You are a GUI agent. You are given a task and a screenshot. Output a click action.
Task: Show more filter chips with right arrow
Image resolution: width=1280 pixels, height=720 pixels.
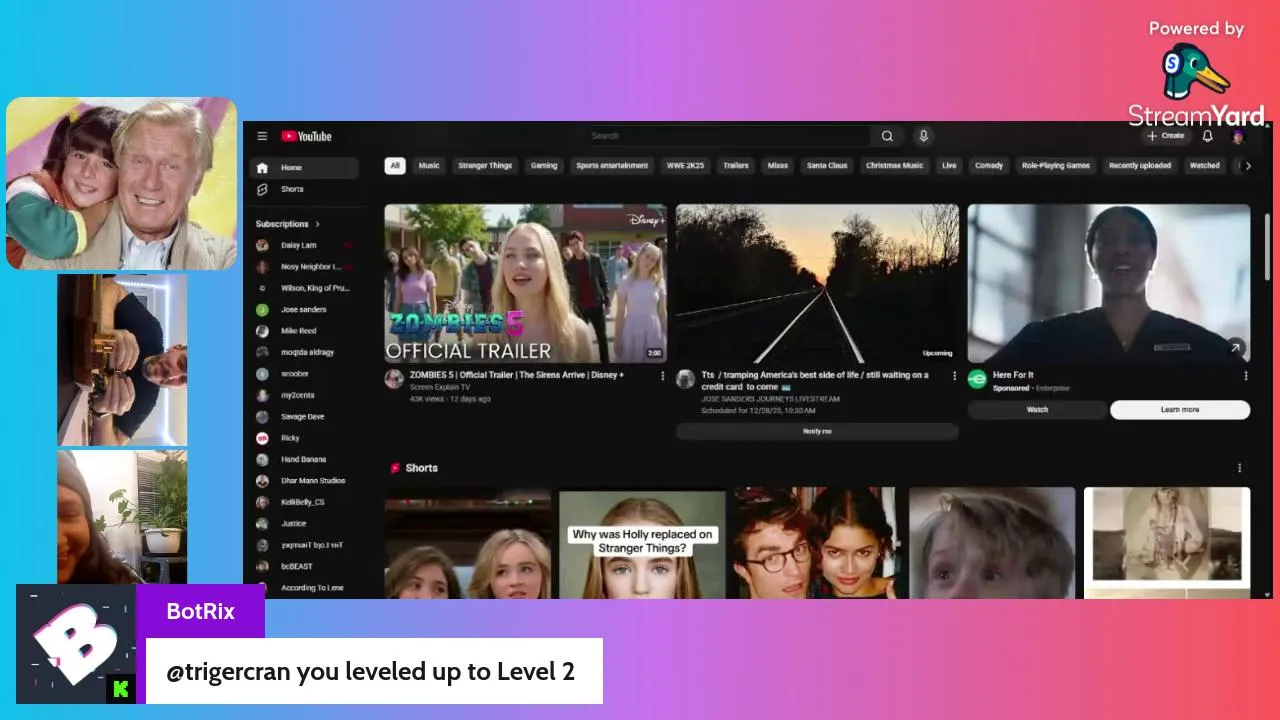click(1247, 166)
